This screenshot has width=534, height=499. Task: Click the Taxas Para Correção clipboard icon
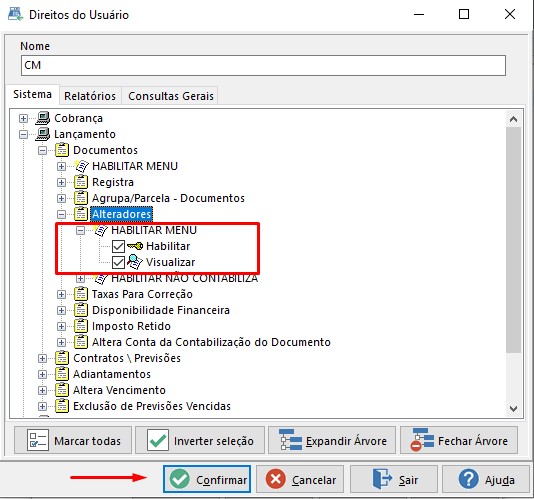point(81,294)
